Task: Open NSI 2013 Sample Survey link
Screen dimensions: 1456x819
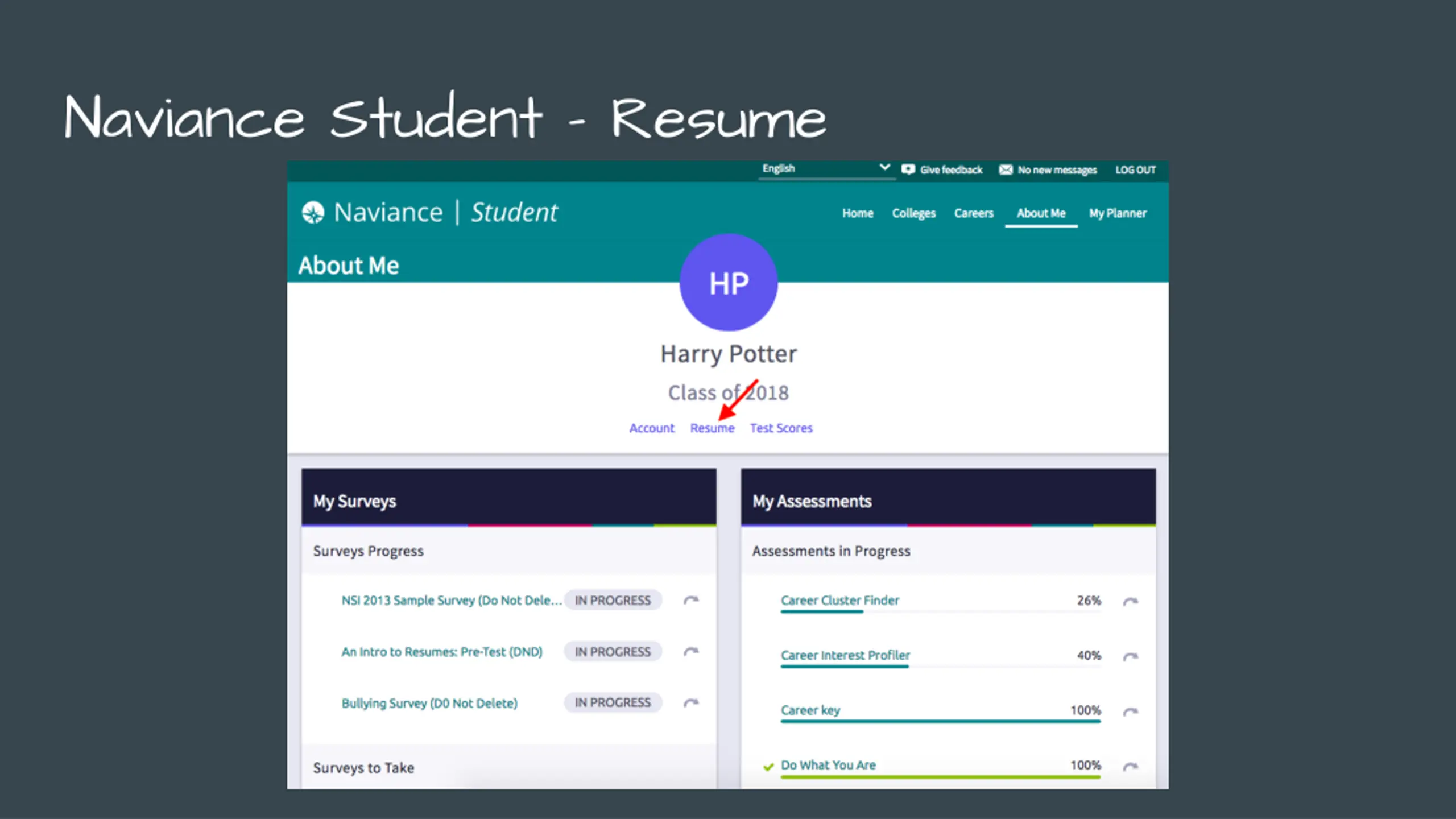Action: click(x=452, y=601)
